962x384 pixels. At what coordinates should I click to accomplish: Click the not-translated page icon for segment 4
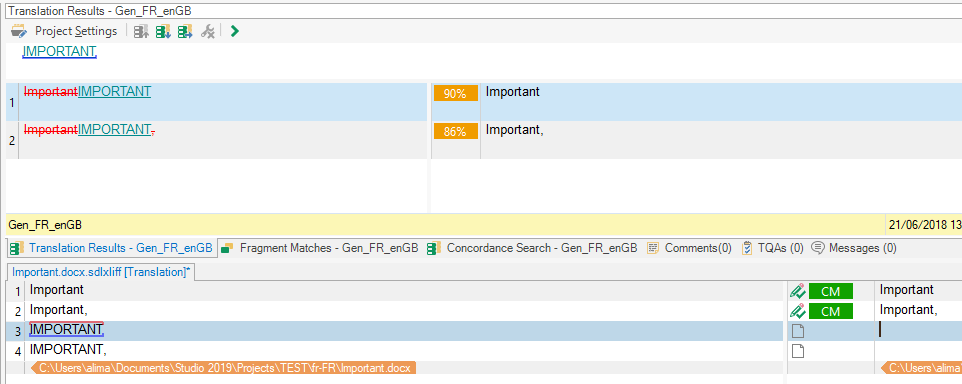click(x=797, y=351)
